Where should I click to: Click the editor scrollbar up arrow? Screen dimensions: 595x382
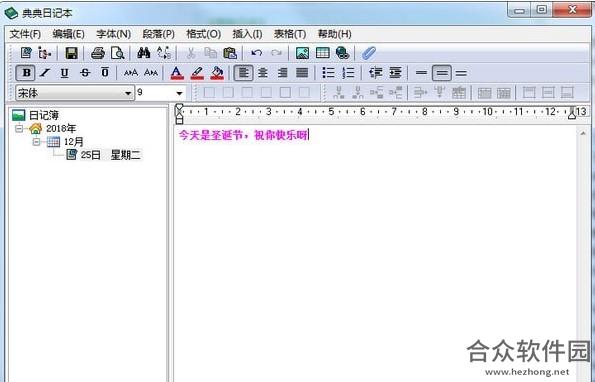tap(583, 133)
